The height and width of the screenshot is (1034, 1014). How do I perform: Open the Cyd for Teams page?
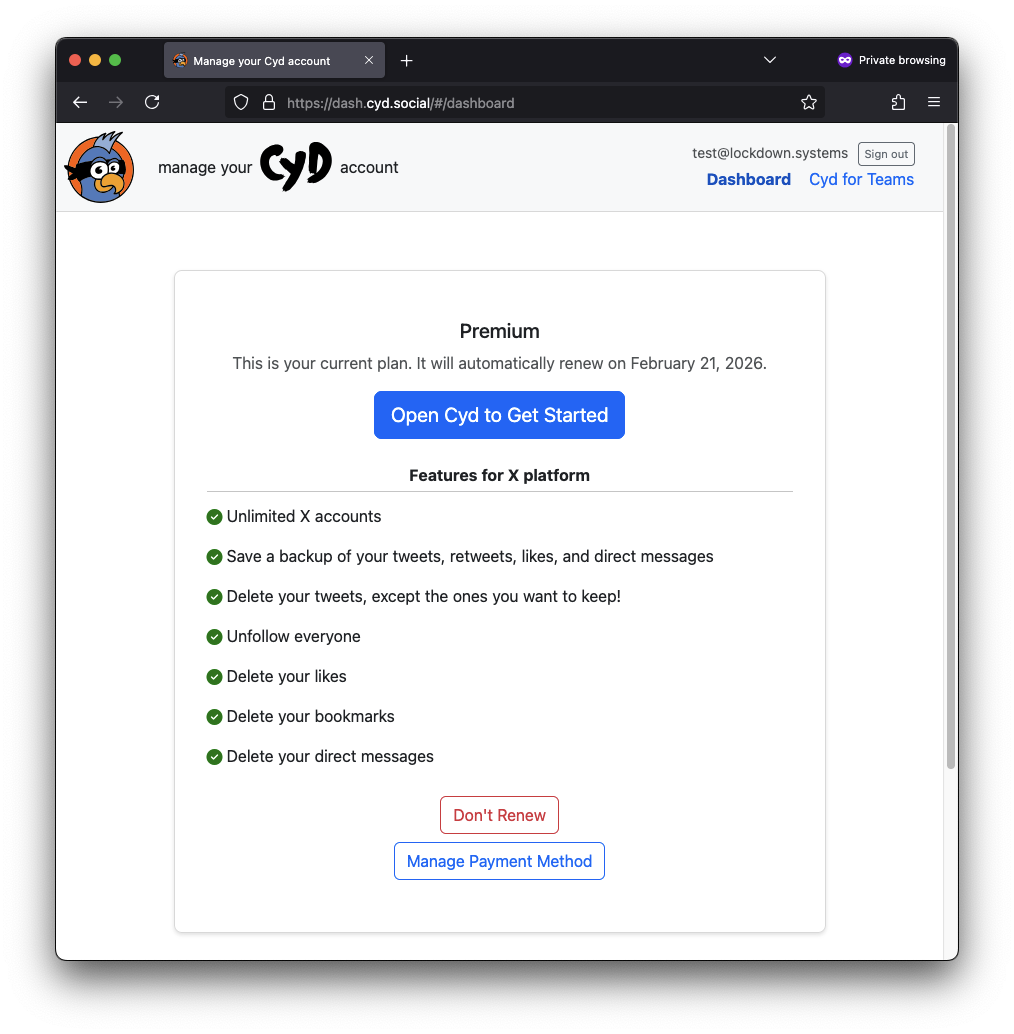point(861,179)
